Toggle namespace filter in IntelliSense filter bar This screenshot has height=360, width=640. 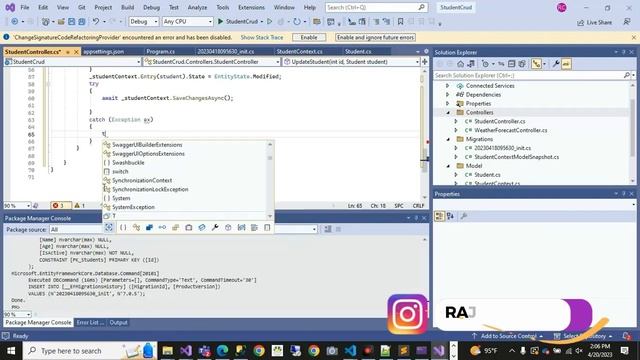pos(123,227)
